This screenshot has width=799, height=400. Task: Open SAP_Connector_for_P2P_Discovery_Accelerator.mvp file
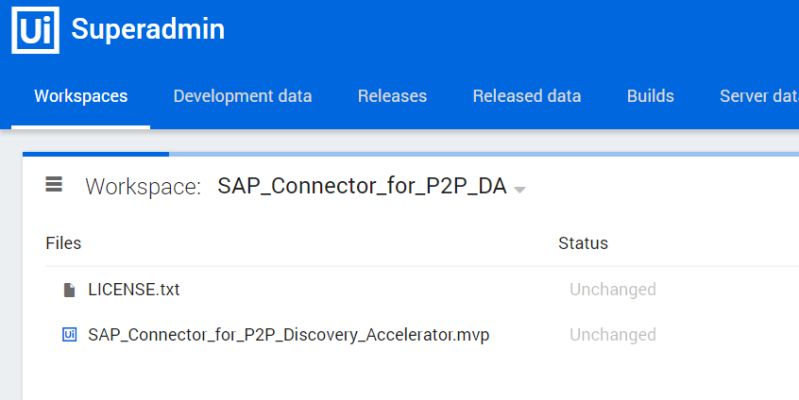click(288, 335)
